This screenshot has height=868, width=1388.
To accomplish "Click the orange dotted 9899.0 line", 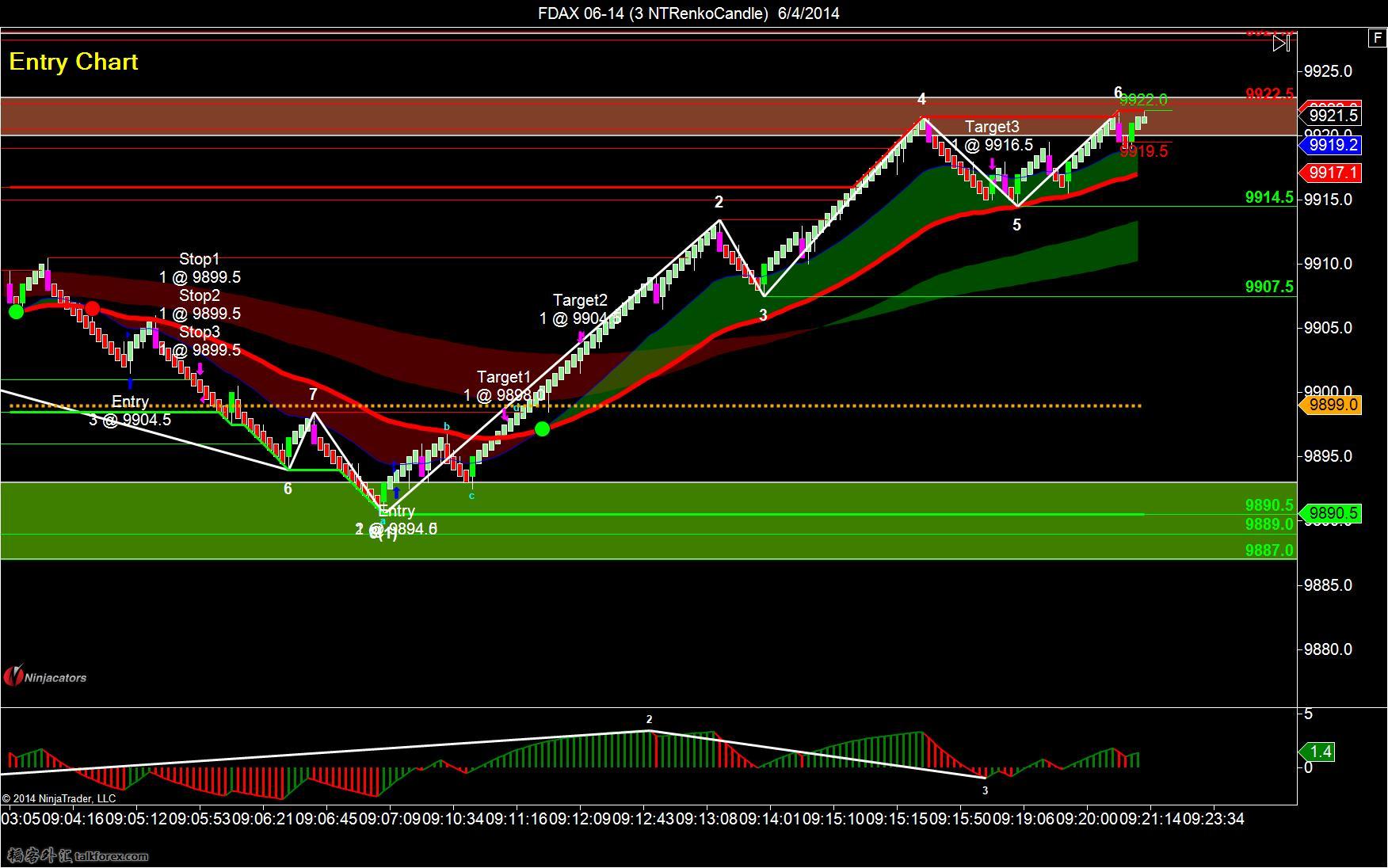I will pos(574,406).
